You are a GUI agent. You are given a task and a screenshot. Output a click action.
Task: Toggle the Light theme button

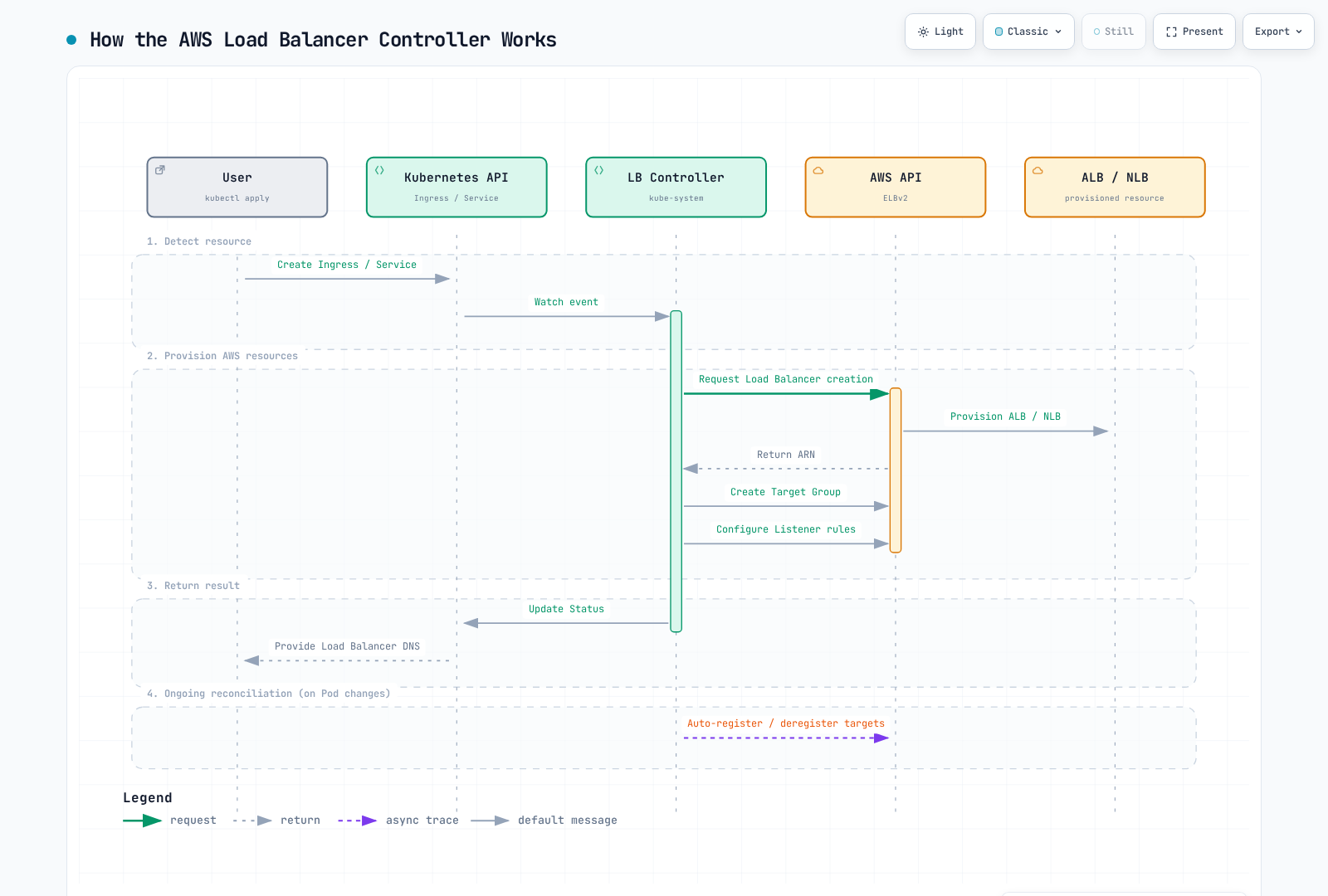(940, 32)
